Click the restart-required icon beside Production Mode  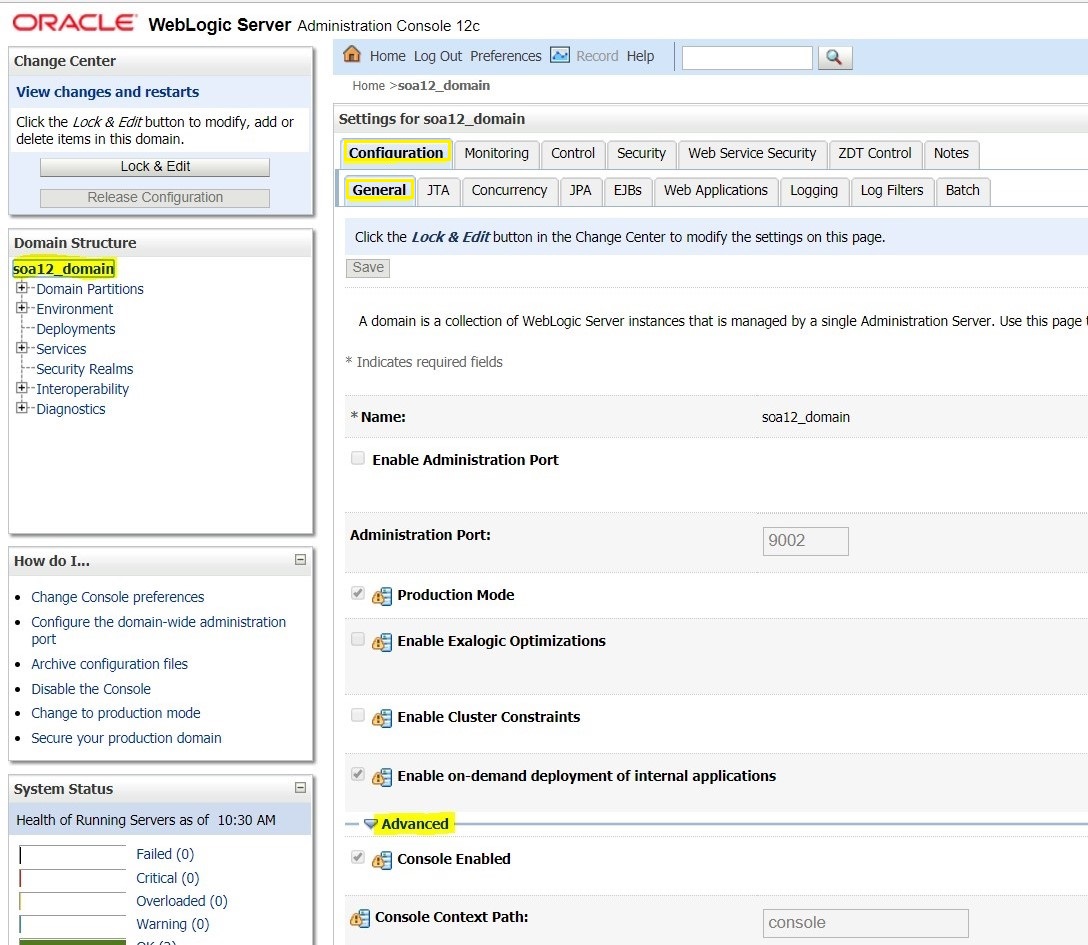(381, 596)
